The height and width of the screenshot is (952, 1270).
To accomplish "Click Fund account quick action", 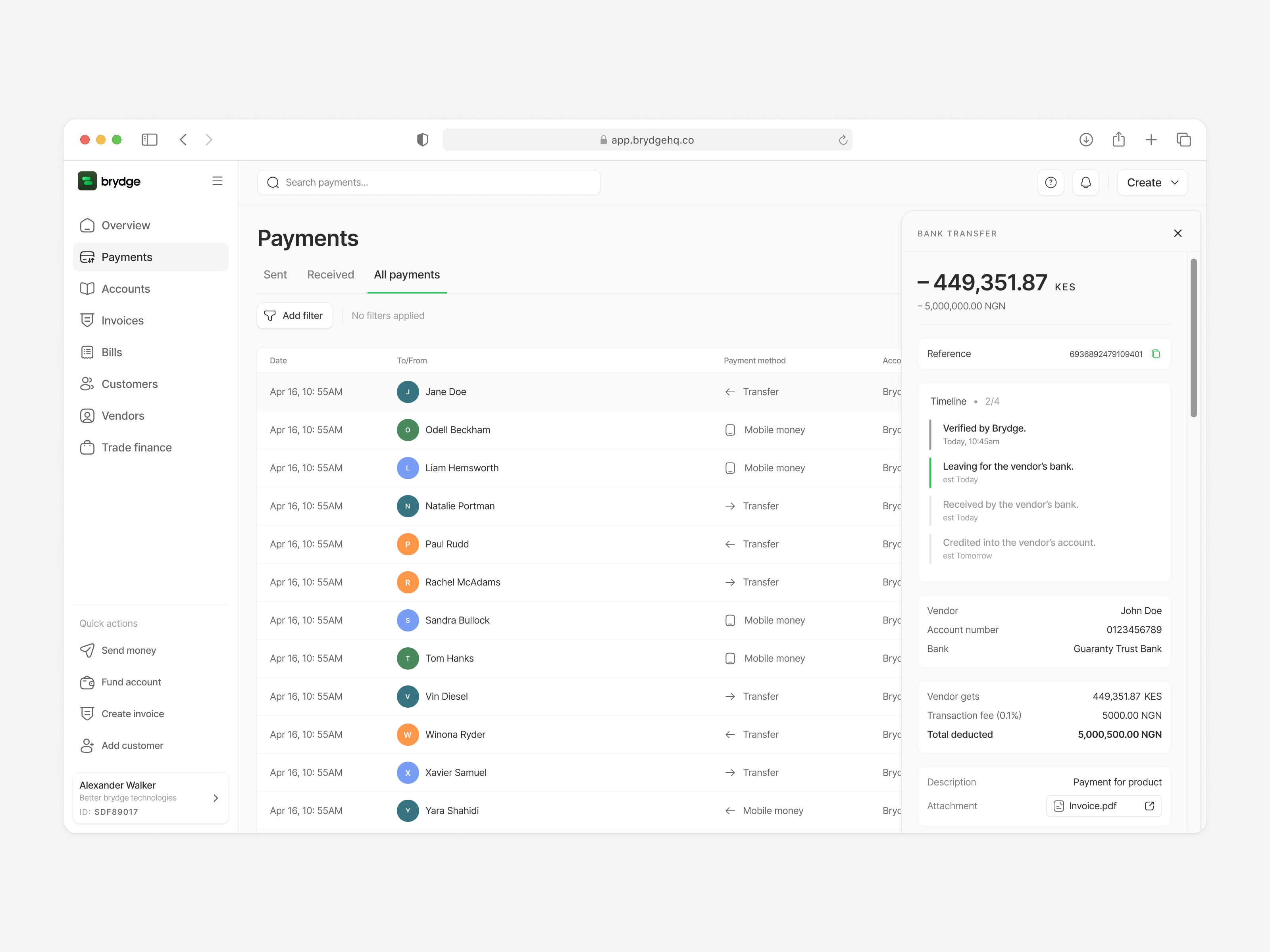I will point(130,682).
